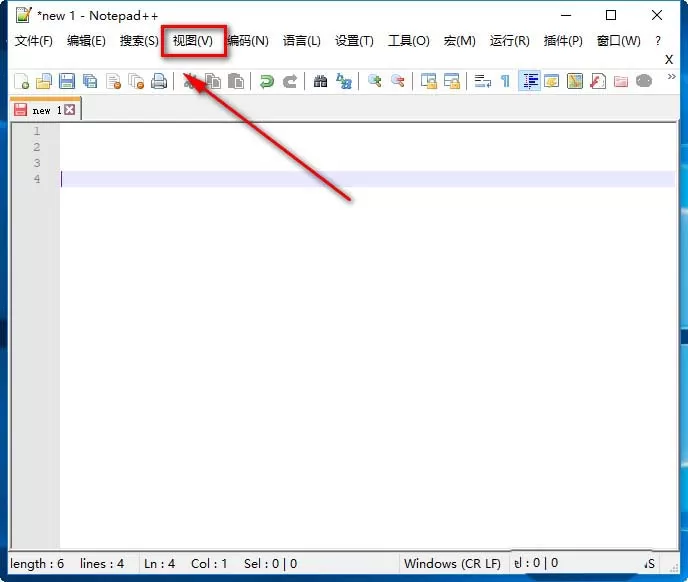The height and width of the screenshot is (582, 688).
Task: Open the 宏(M) menu
Action: [459, 41]
